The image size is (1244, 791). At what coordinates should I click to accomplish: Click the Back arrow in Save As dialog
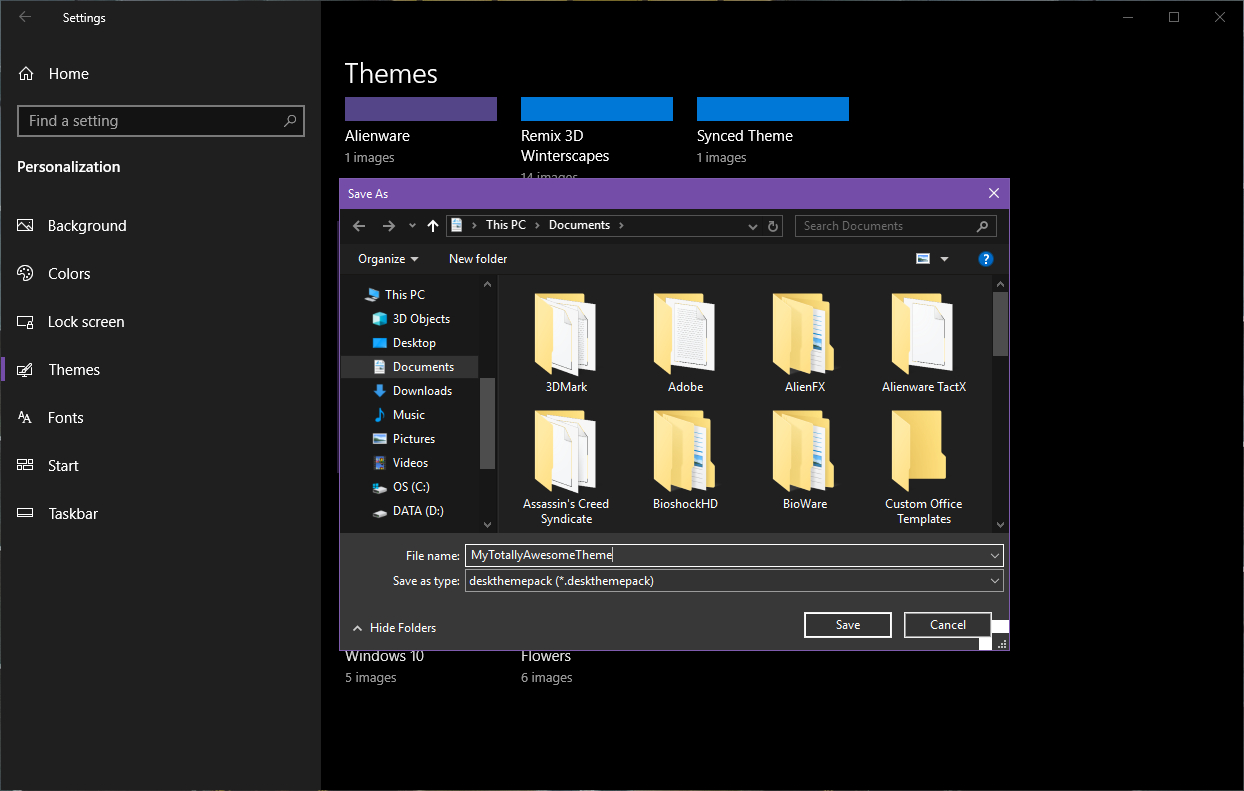360,226
